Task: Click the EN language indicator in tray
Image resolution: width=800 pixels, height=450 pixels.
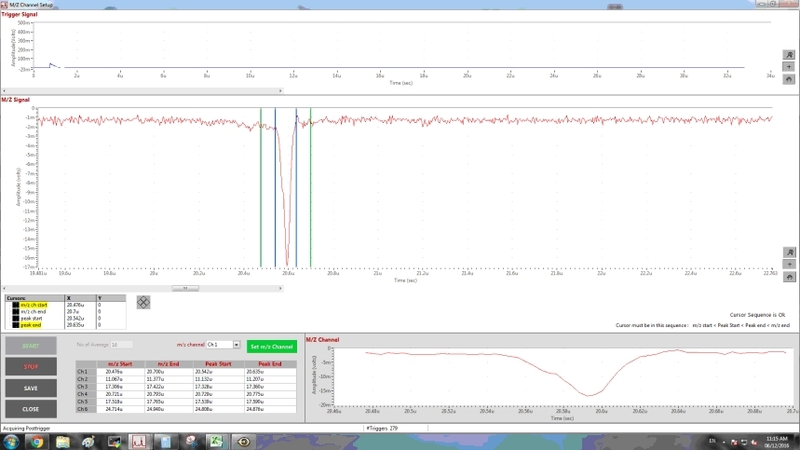Action: coord(712,441)
